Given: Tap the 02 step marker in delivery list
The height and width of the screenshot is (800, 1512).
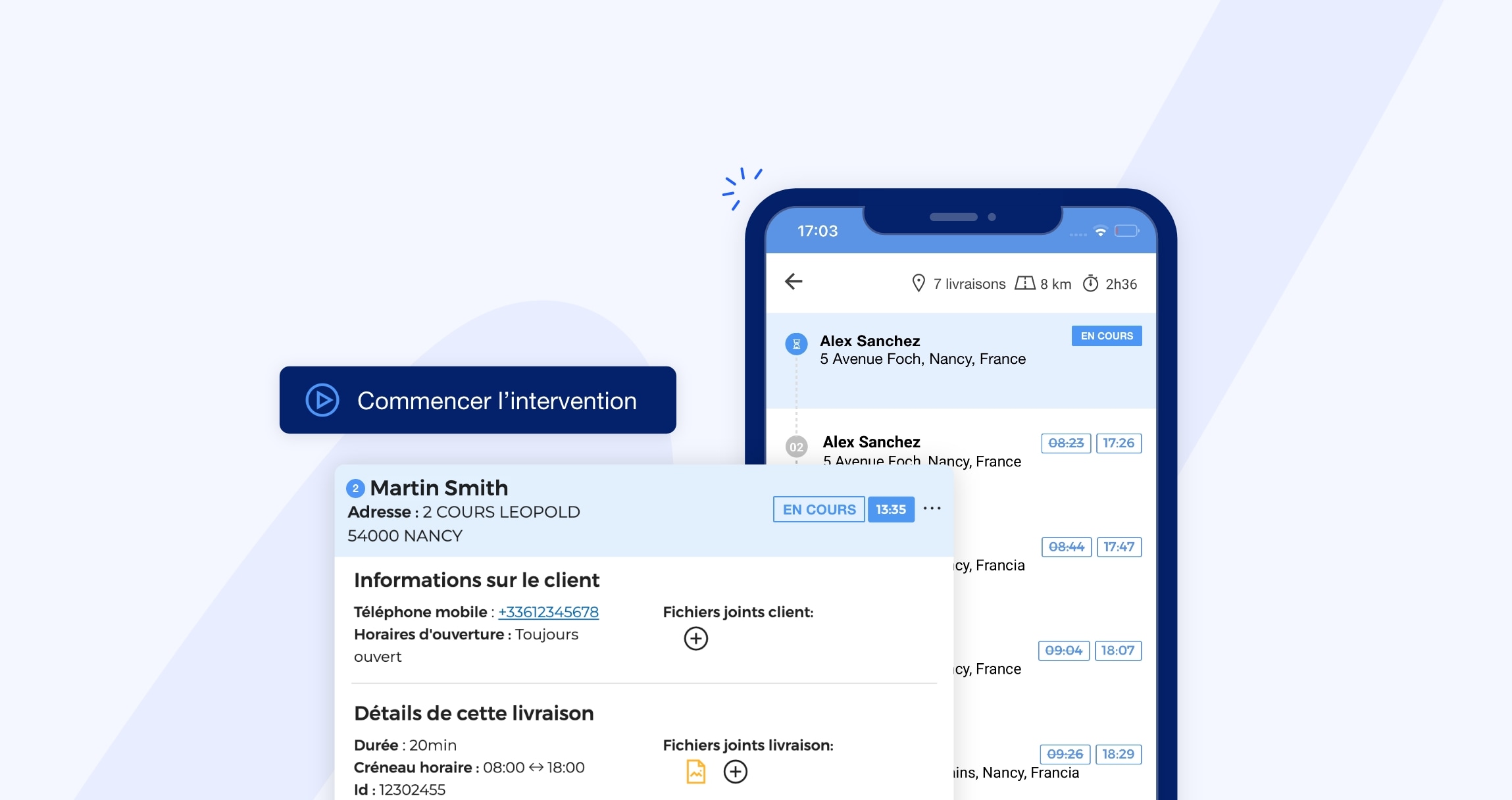Looking at the screenshot, I should pyautogui.click(x=796, y=447).
